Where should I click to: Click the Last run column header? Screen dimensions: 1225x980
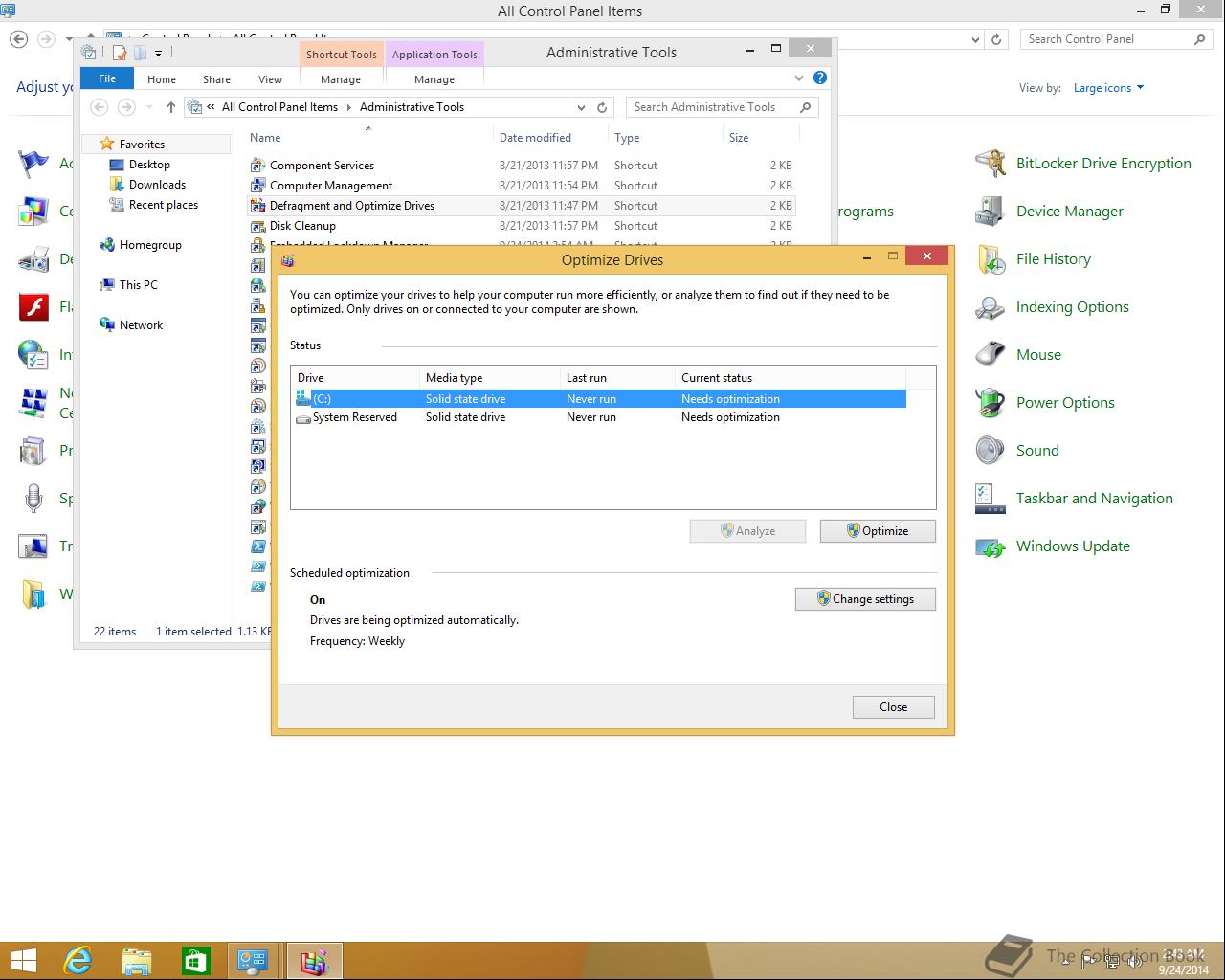(x=617, y=378)
